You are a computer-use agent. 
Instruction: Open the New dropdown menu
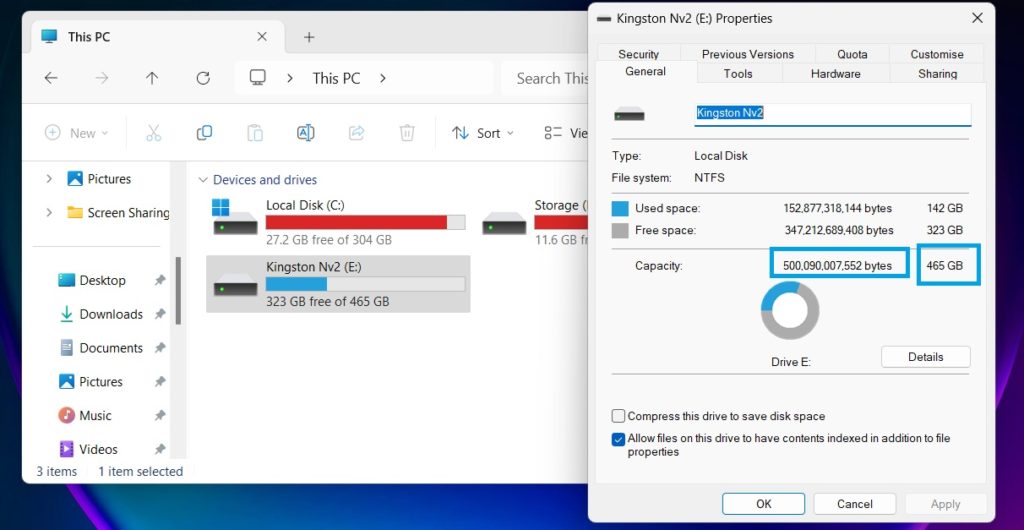click(x=76, y=133)
